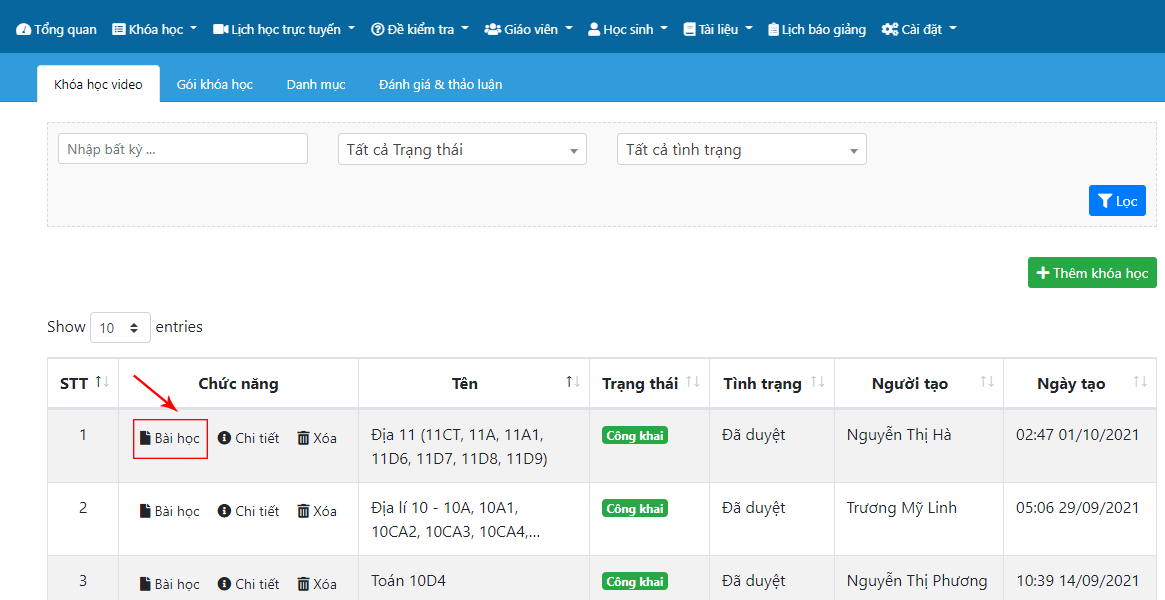The height and width of the screenshot is (600, 1165).
Task: Open Bài học for Địa 11 course
Action: point(170,438)
